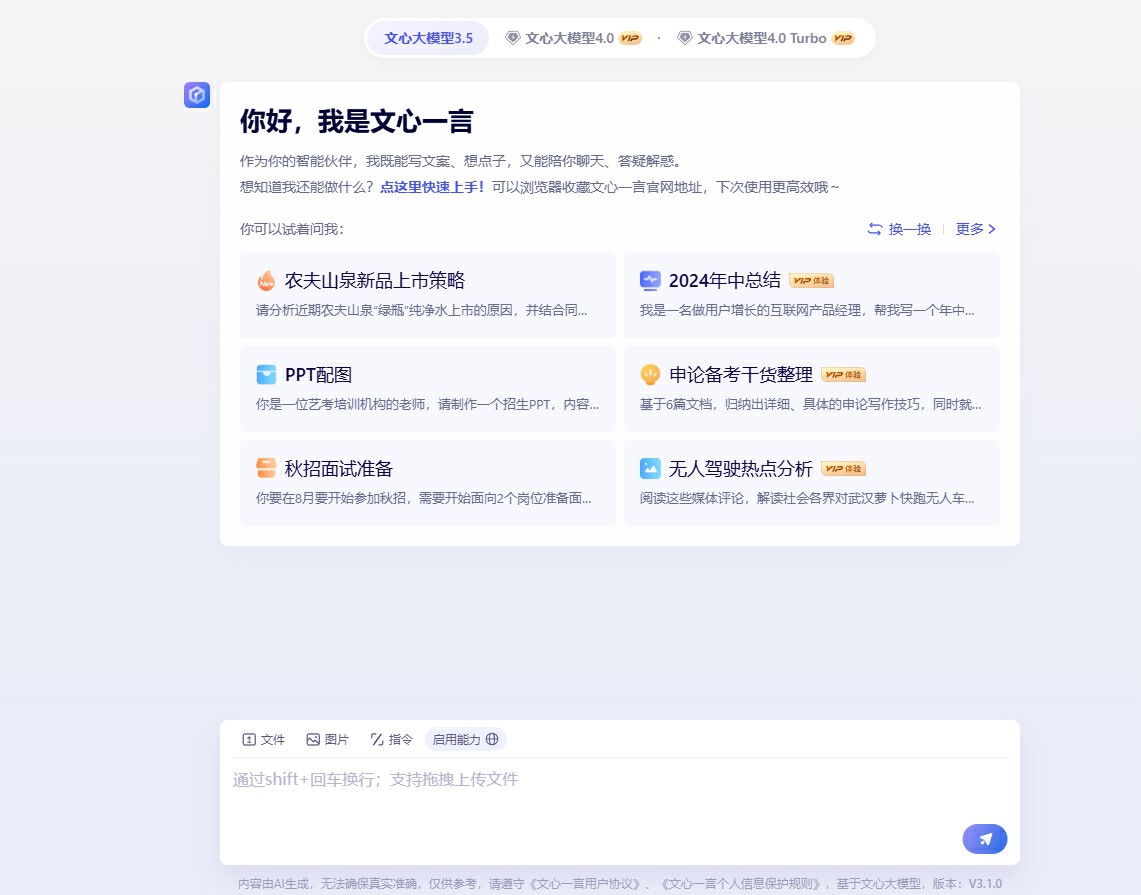Refresh suggestions with 换一换
The width and height of the screenshot is (1141, 895).
pos(899,229)
